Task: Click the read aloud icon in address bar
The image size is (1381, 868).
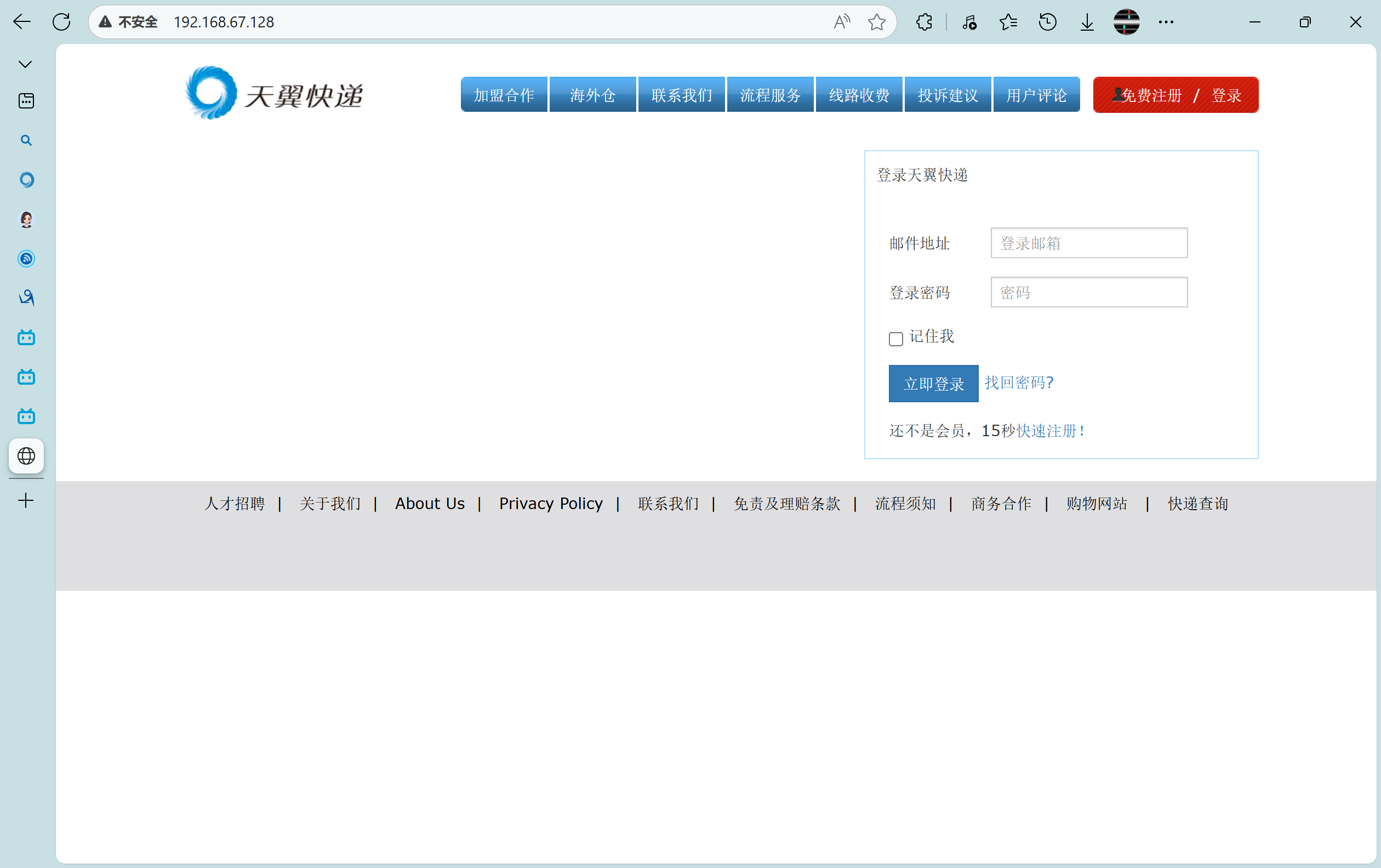Action: tap(841, 22)
